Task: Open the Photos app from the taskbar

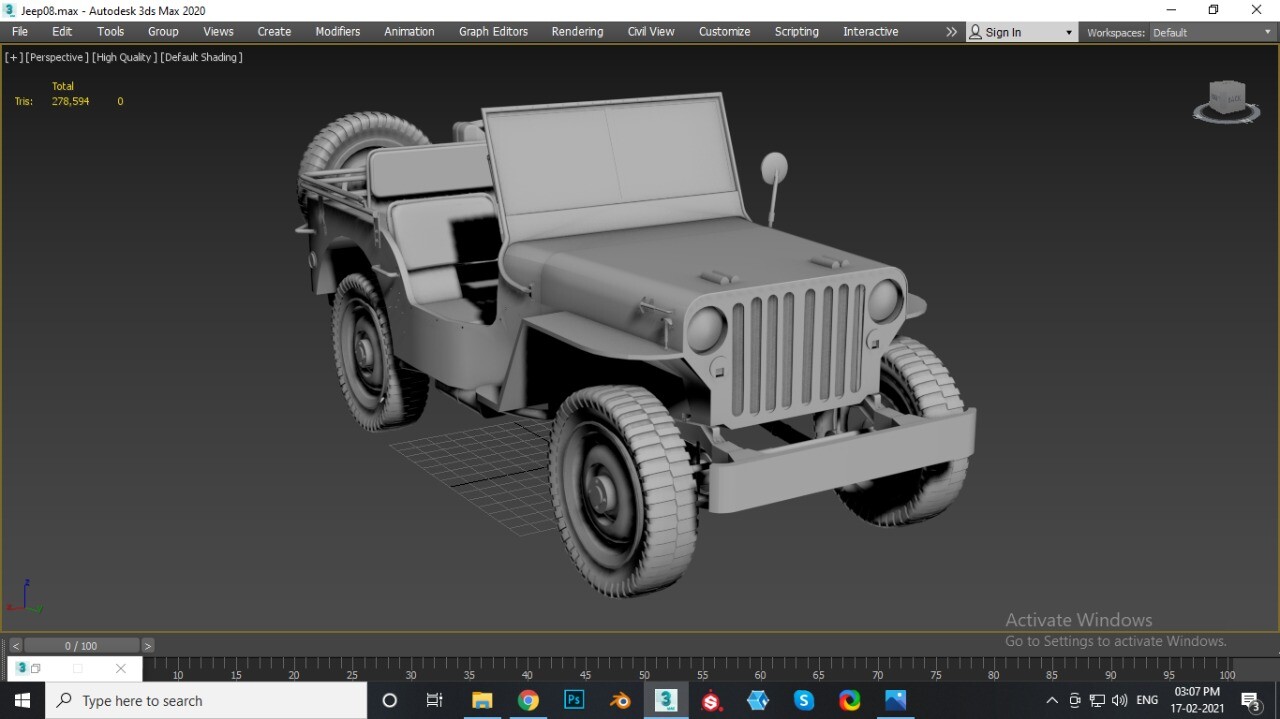Action: [896, 701]
